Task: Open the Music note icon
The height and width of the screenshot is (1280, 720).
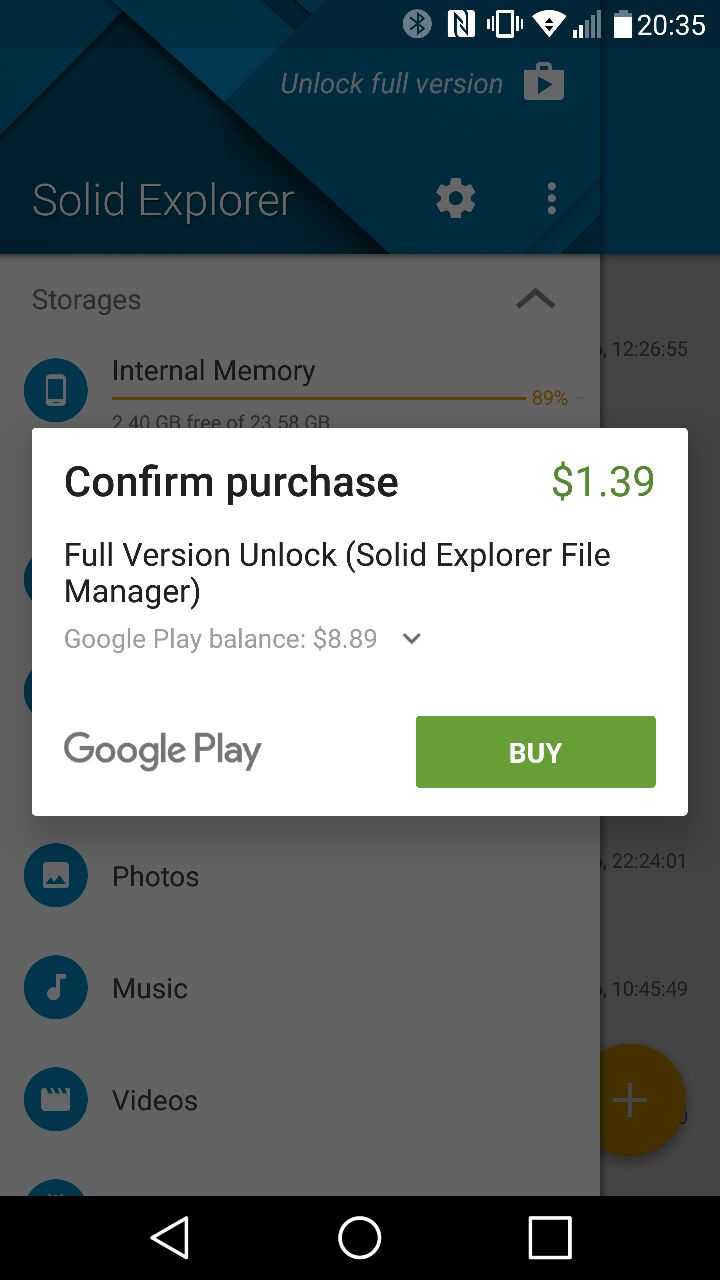Action: click(56, 988)
